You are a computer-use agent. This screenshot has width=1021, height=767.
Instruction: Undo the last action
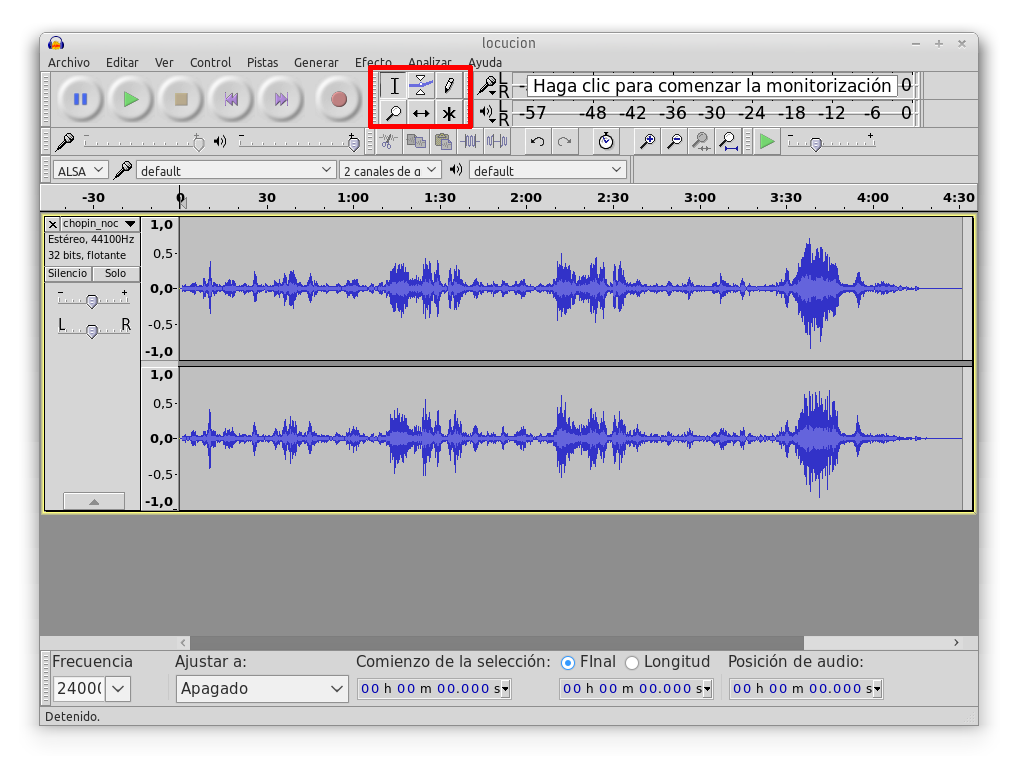tap(537, 141)
